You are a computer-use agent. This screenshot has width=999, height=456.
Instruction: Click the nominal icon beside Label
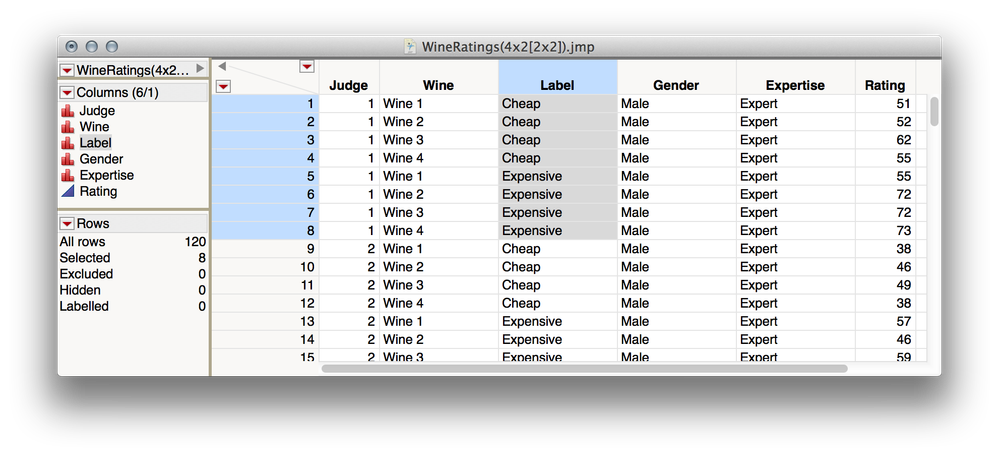[x=68, y=143]
